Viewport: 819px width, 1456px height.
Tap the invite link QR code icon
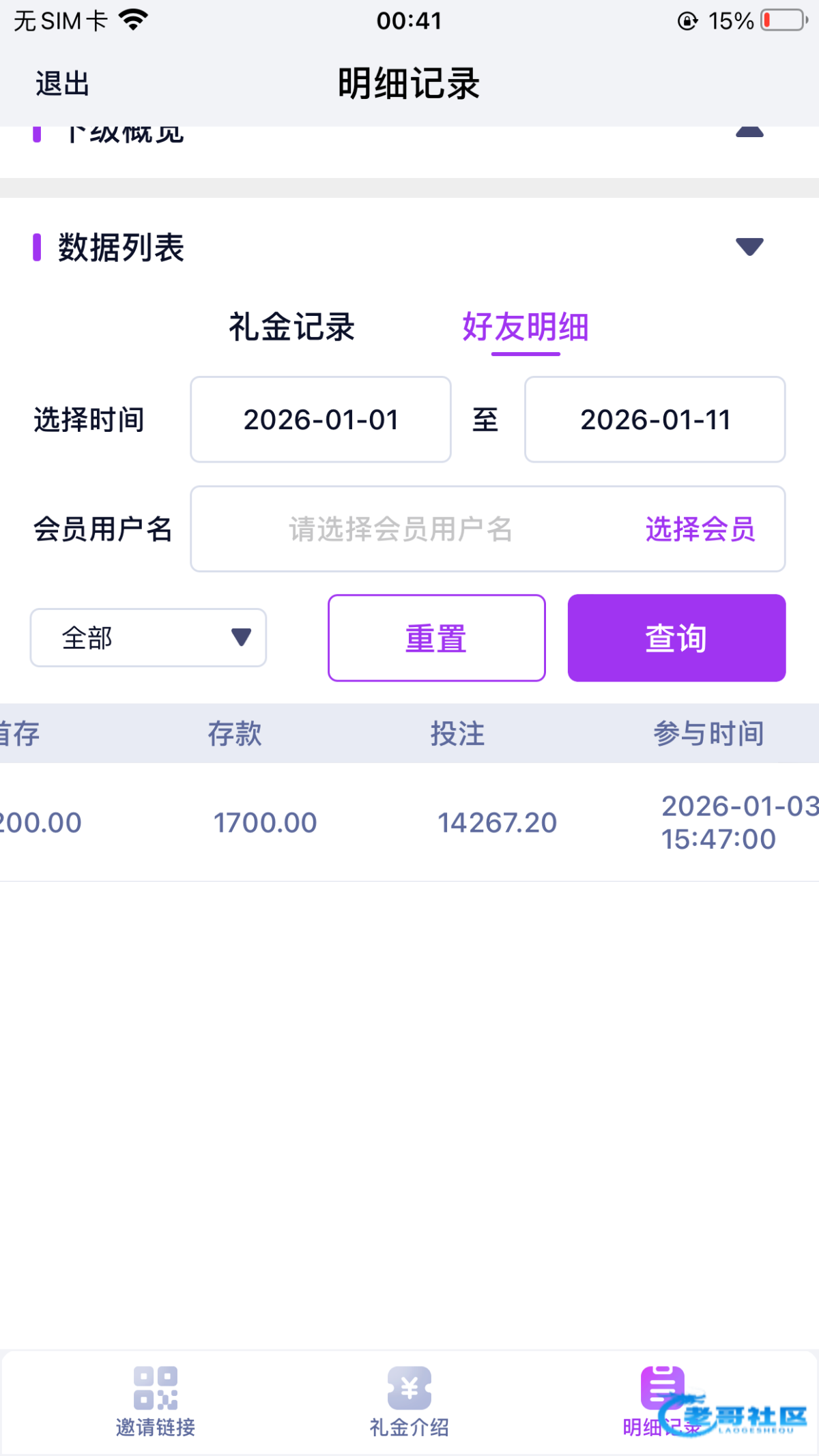tap(156, 1388)
